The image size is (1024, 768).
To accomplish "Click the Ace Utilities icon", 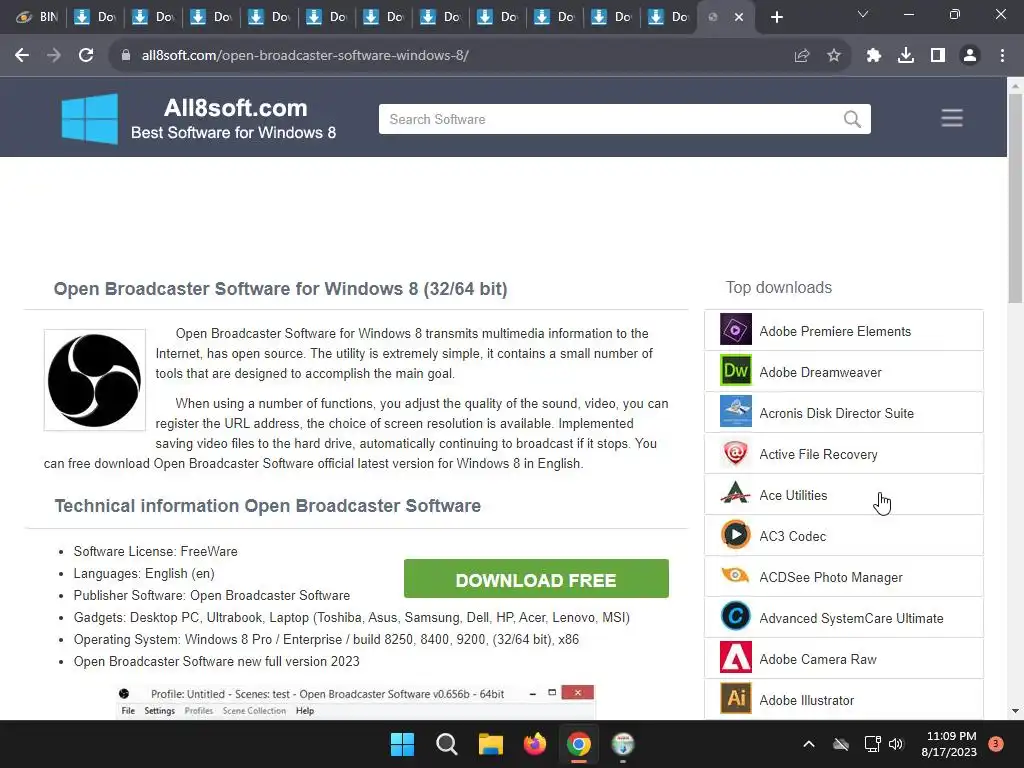I will [735, 494].
